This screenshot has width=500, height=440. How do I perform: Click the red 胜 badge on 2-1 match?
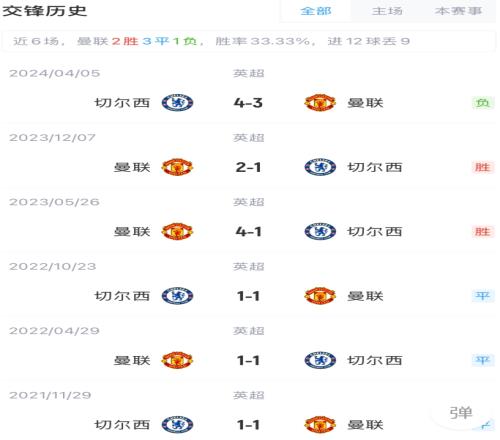tap(483, 167)
